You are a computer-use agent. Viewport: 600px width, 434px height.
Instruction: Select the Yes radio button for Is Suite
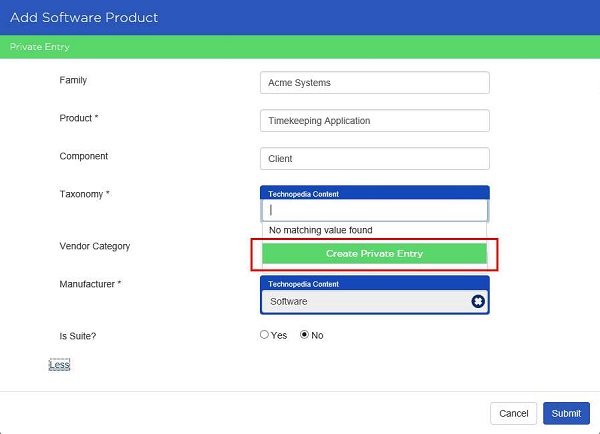point(264,334)
